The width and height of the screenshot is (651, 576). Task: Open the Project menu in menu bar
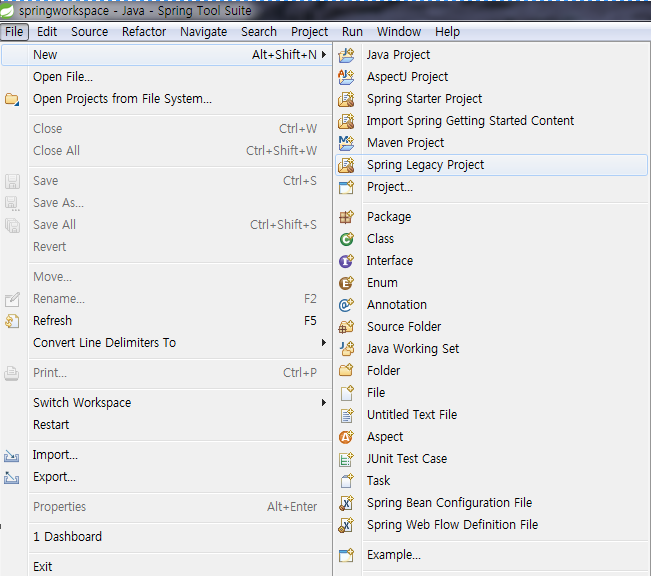[309, 32]
